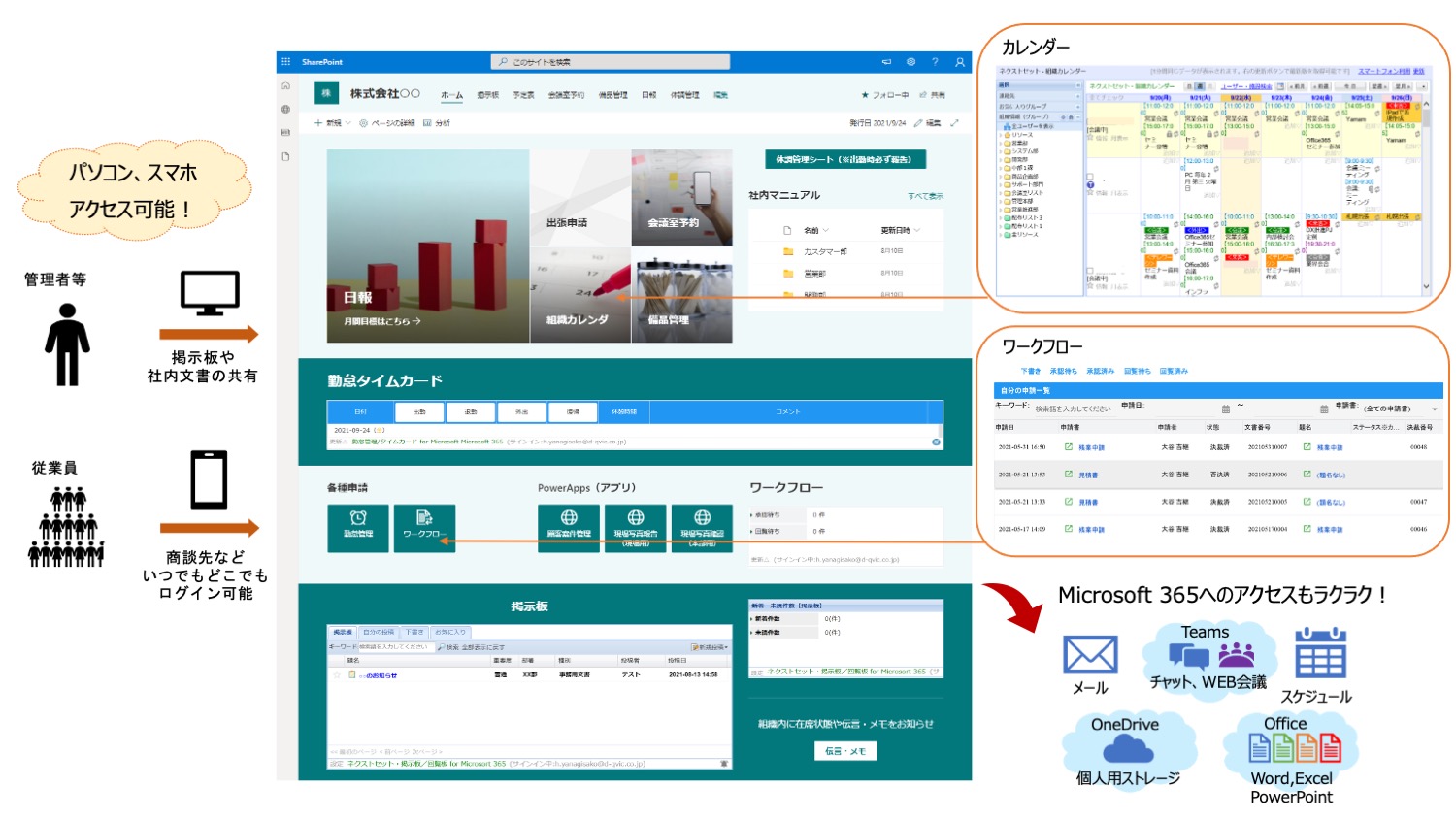1456x819 pixels.
Task: Open the 会議室予約 image tile
Action: (682, 198)
